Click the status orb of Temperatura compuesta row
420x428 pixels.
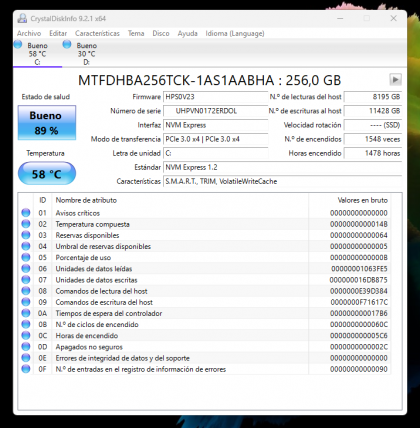(26, 224)
